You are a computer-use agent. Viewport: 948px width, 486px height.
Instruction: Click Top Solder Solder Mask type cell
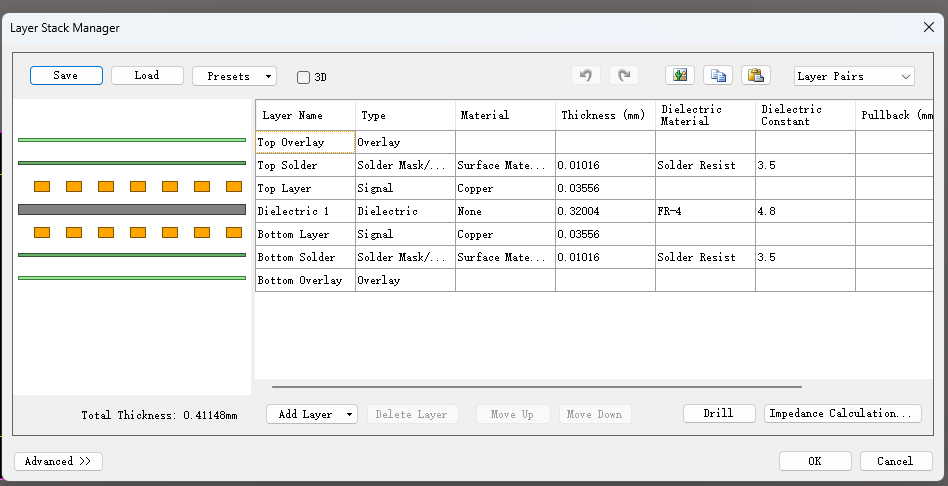pos(405,165)
